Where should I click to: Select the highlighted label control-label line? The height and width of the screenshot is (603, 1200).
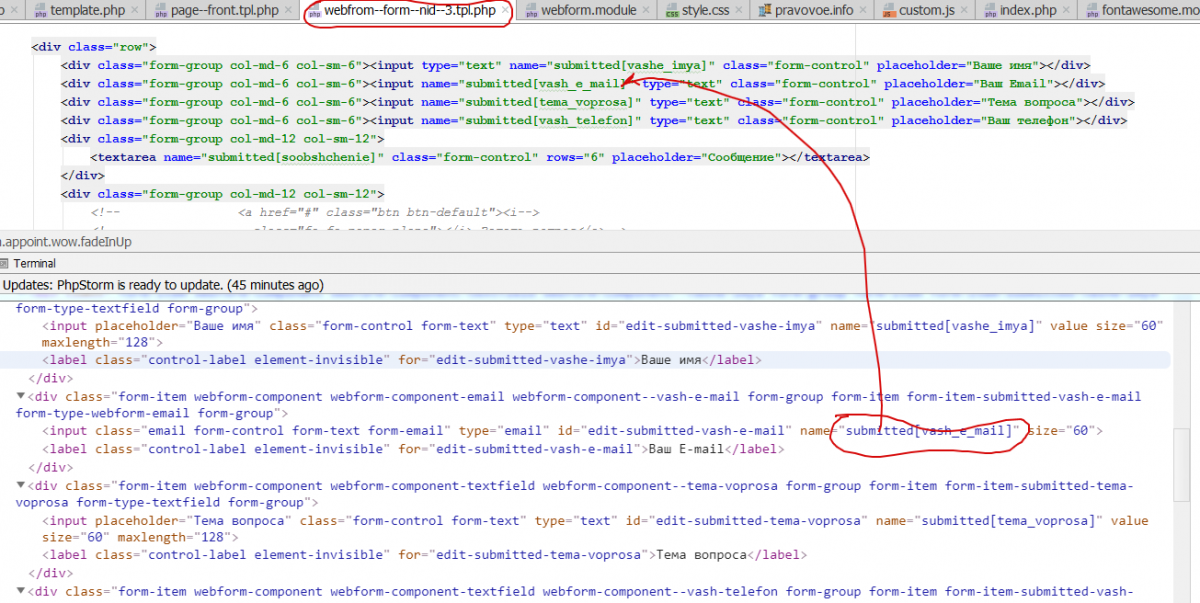click(400, 360)
